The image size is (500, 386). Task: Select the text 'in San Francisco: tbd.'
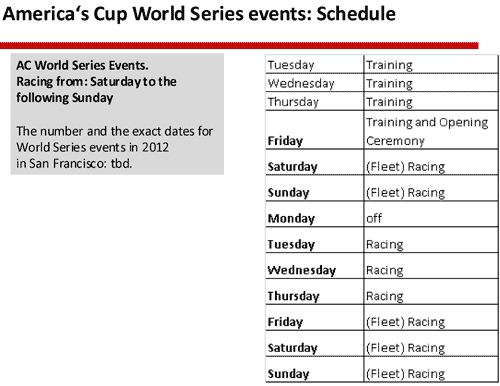click(74, 163)
